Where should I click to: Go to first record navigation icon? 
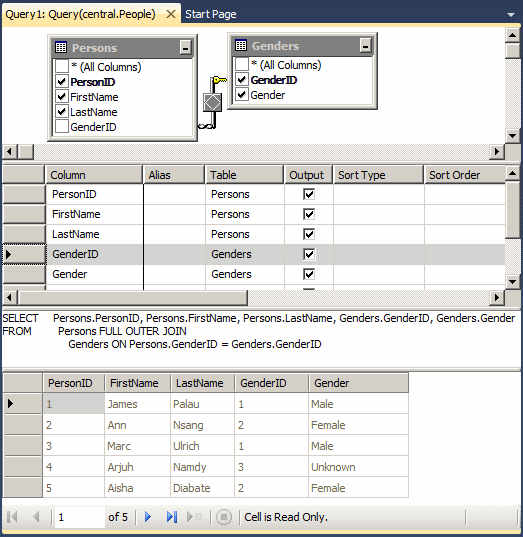tap(12, 517)
